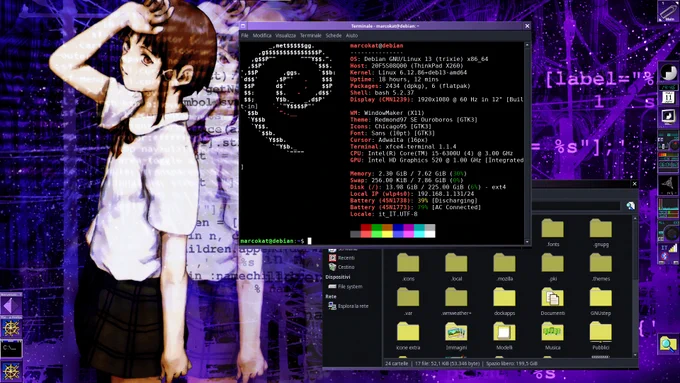Open the Window Maker clip icon labeled Main

point(668,12)
